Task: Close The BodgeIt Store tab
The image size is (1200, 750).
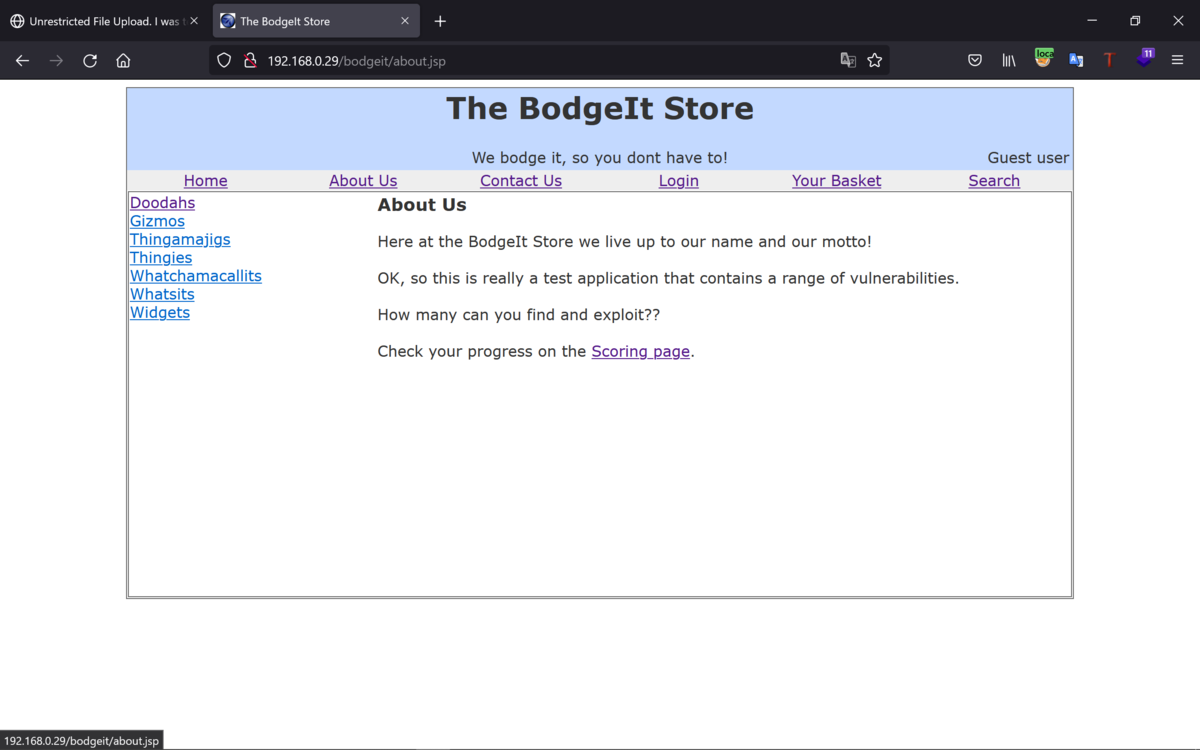Action: (404, 21)
